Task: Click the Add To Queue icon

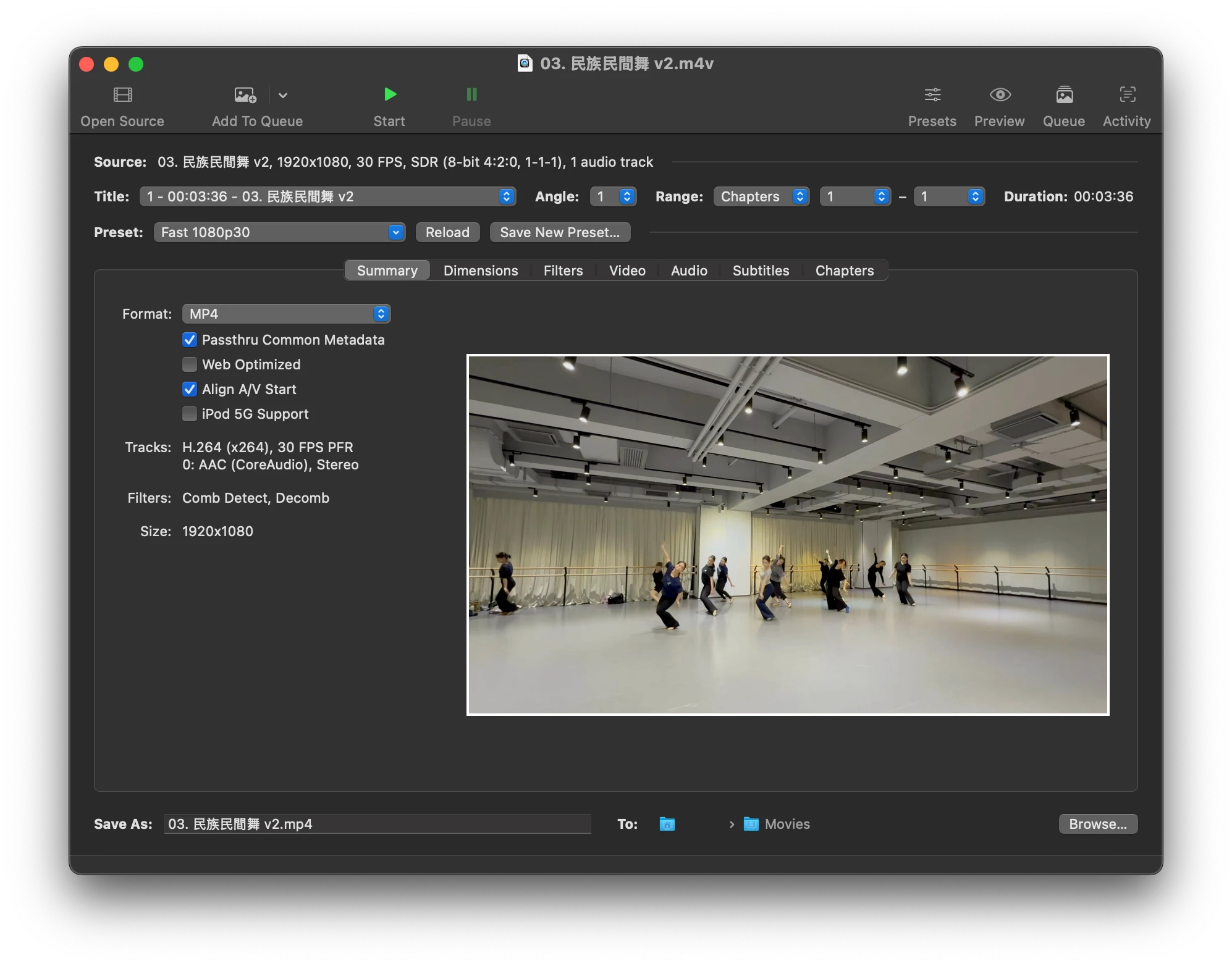Action: pyautogui.click(x=245, y=94)
